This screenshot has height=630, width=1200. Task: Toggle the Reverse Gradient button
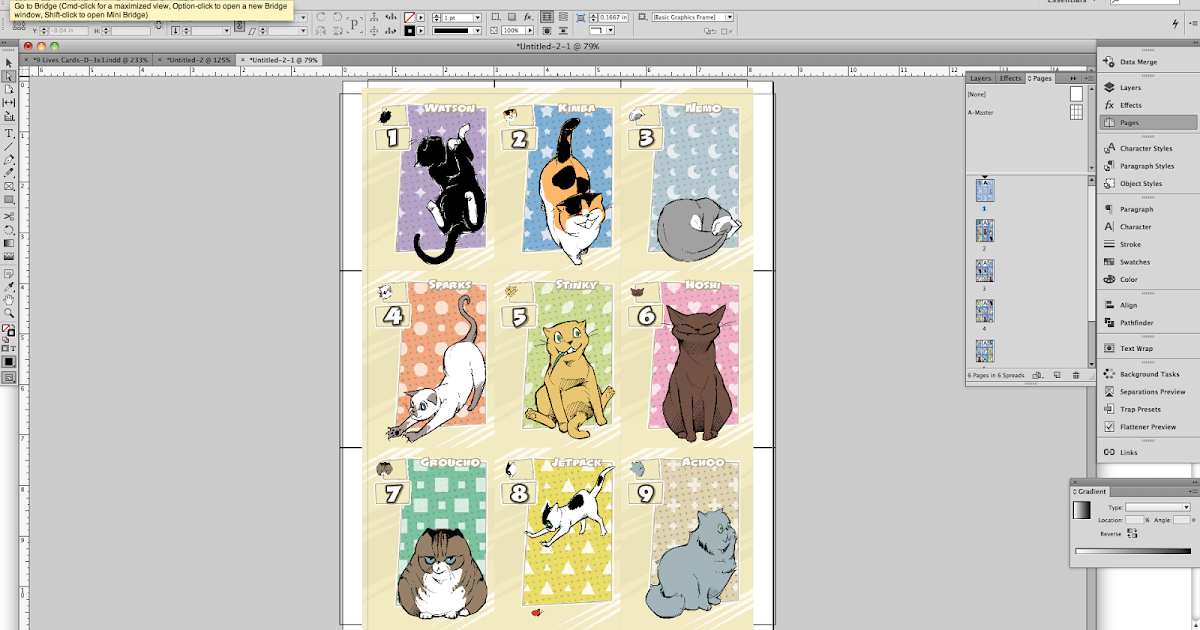[1132, 533]
